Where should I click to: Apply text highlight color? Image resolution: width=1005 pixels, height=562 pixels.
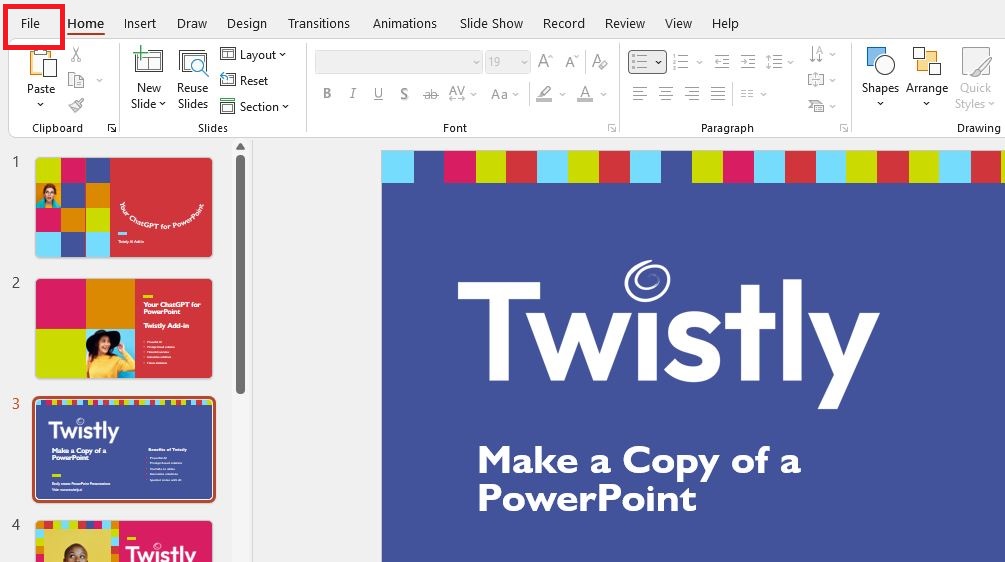click(544, 94)
